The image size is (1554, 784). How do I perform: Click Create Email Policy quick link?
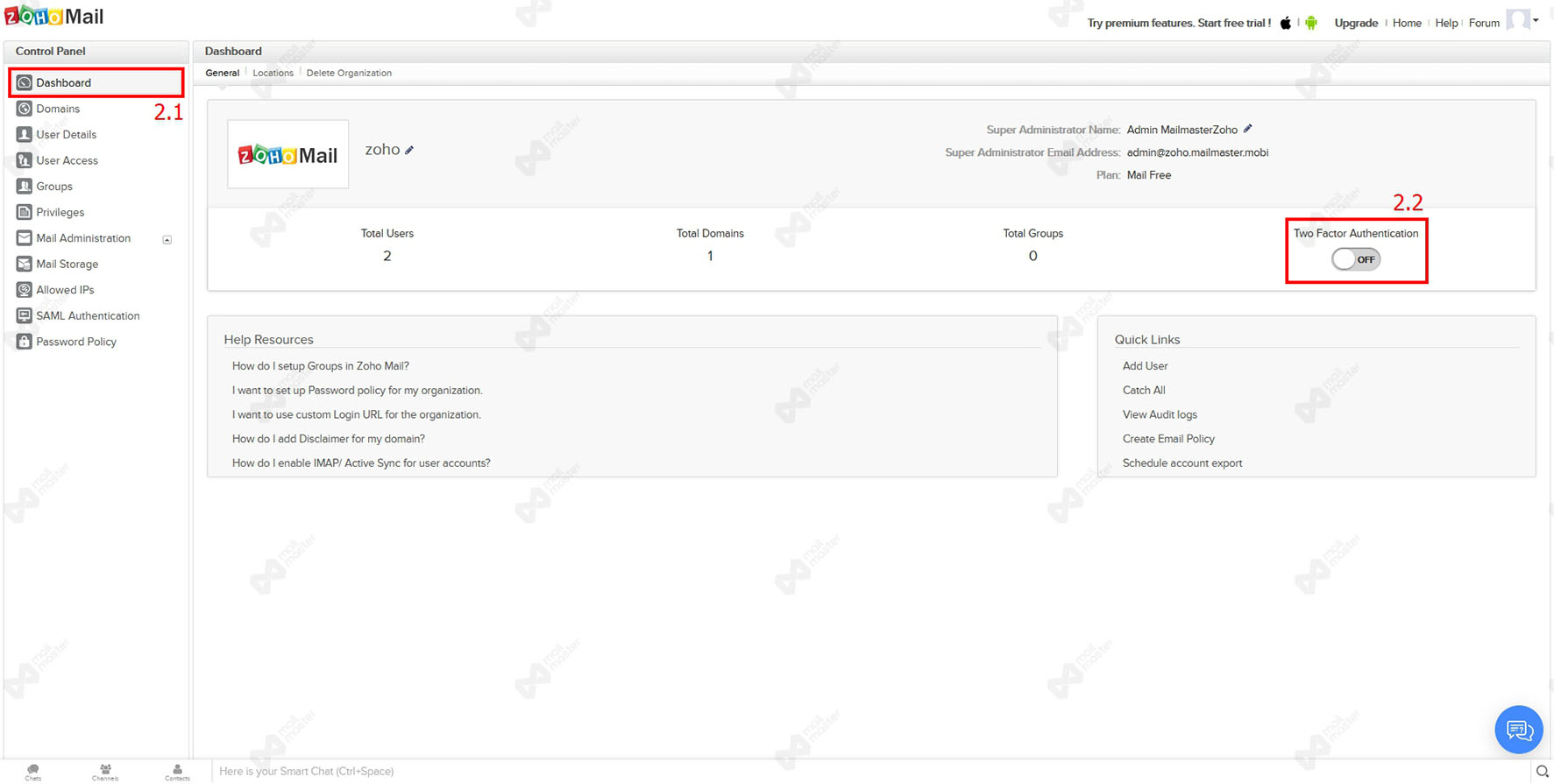point(1168,439)
